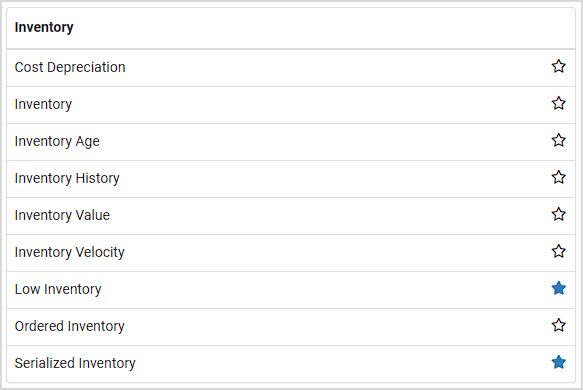Viewport: 583px width, 390px height.
Task: Open the Low Inventory report
Action: (x=58, y=289)
